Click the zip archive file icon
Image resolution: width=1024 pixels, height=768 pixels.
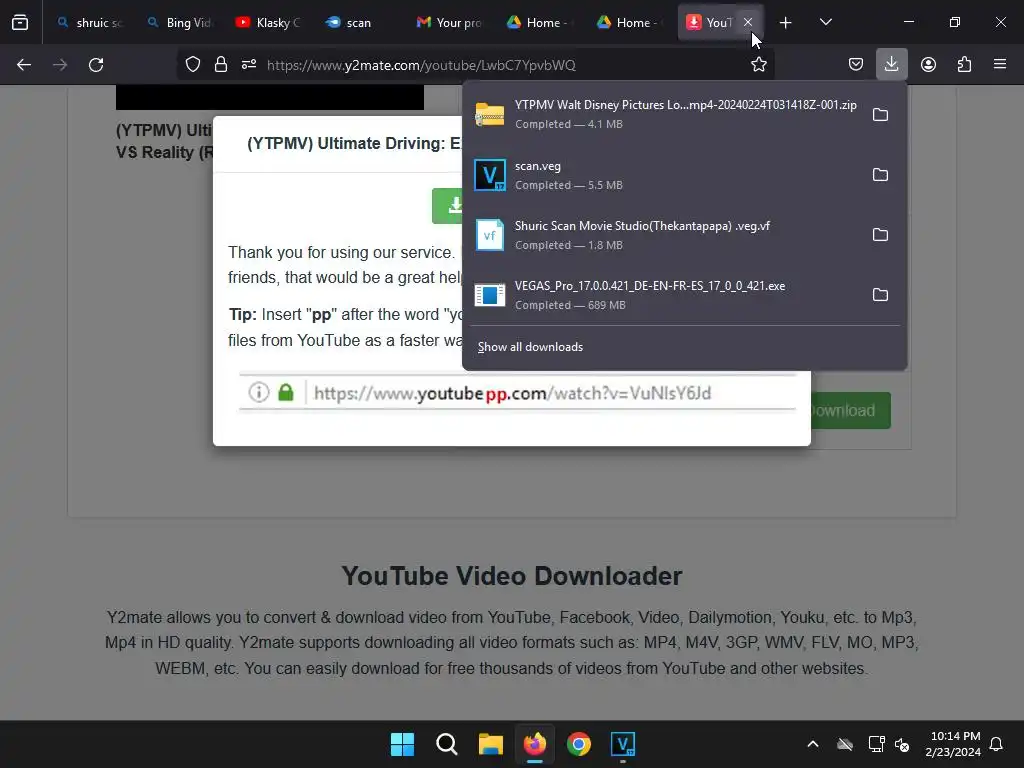tap(490, 114)
